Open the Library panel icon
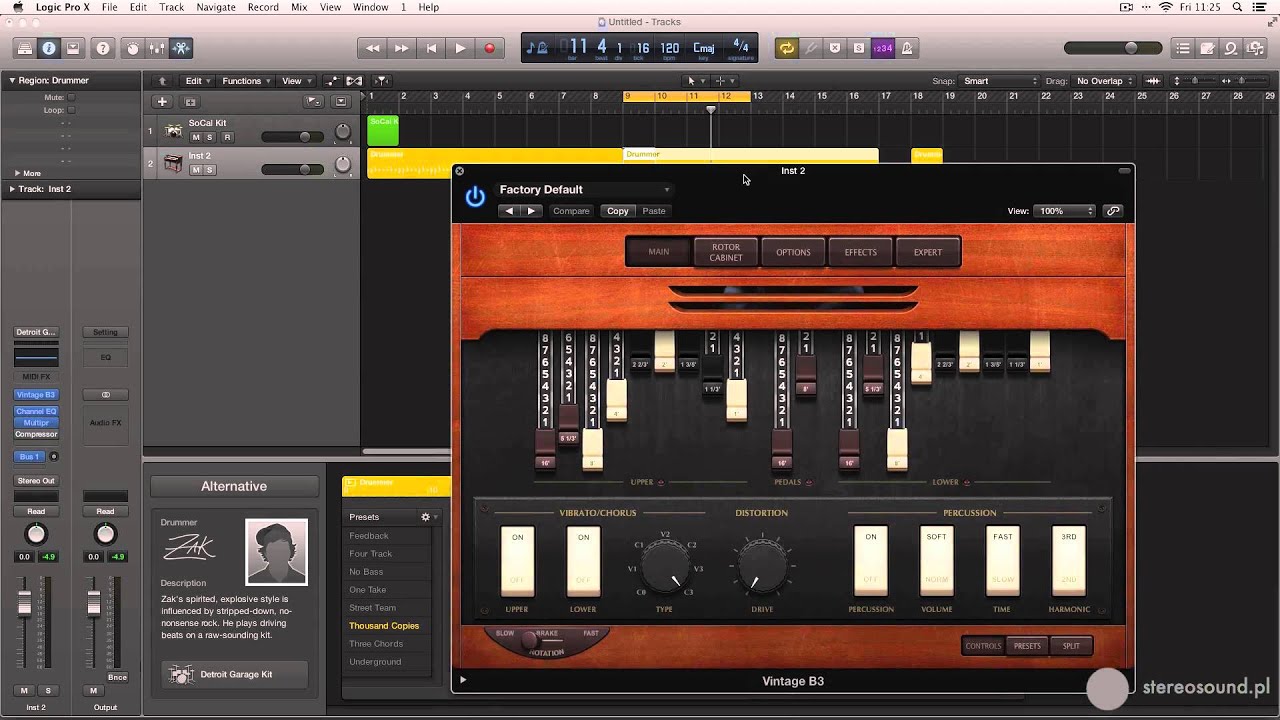This screenshot has height=720, width=1280. click(x=25, y=48)
